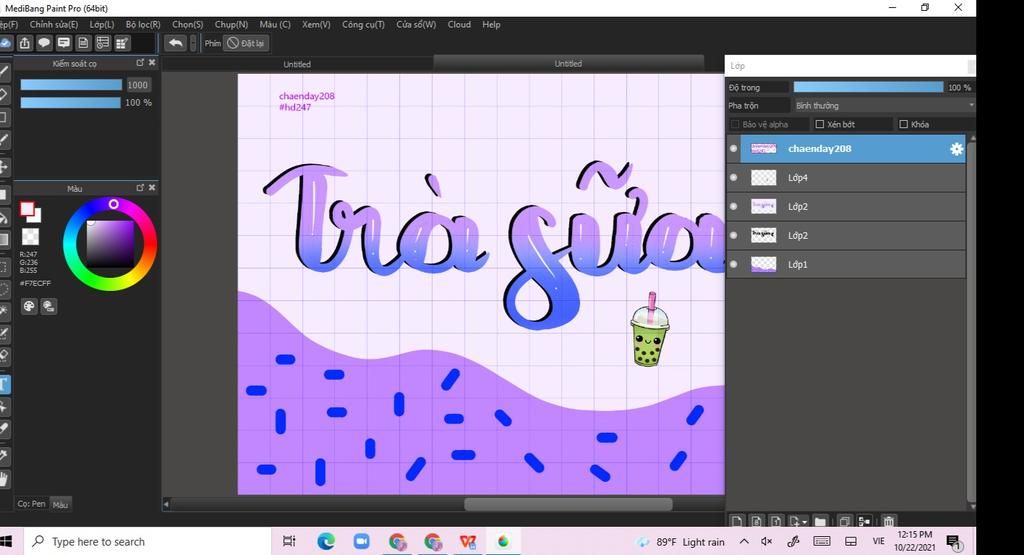Delete layer with trash icon

pos(889,522)
